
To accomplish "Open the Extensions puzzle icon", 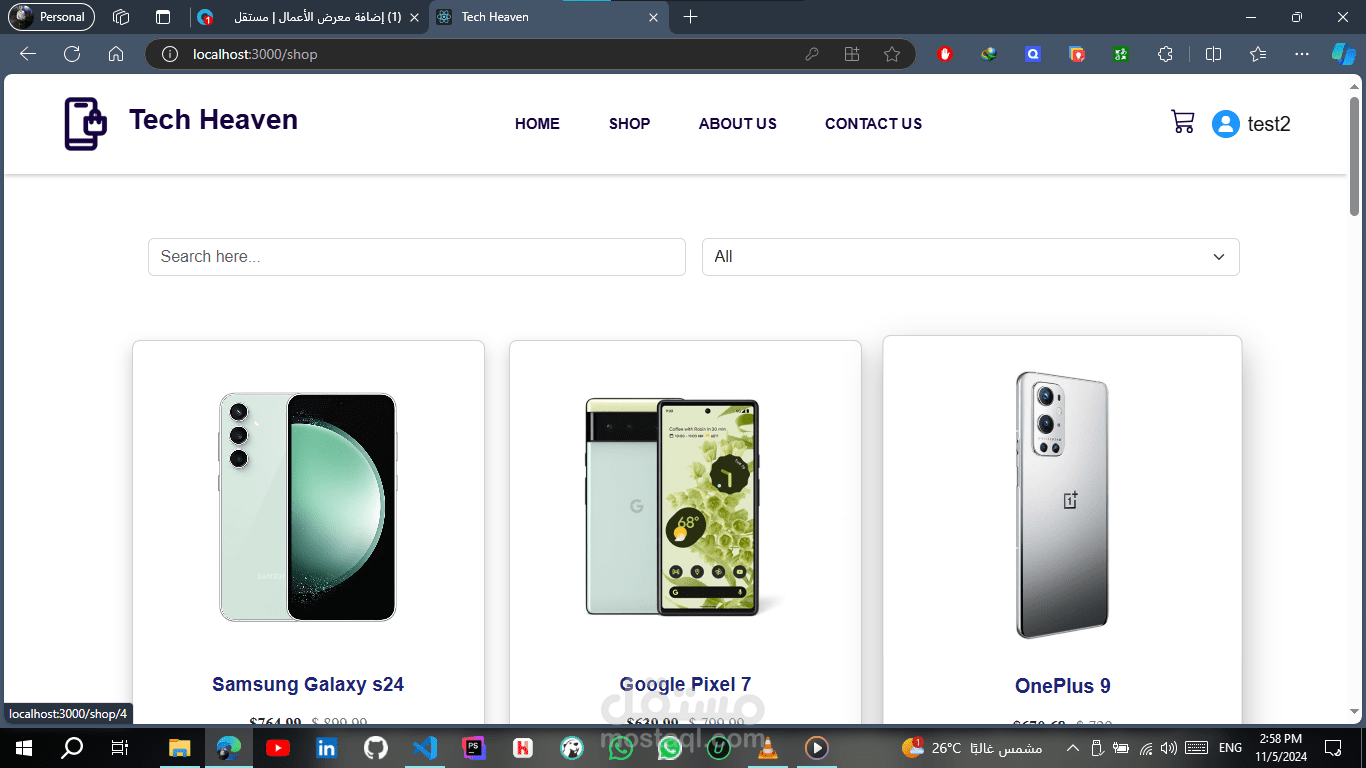I will point(1165,54).
